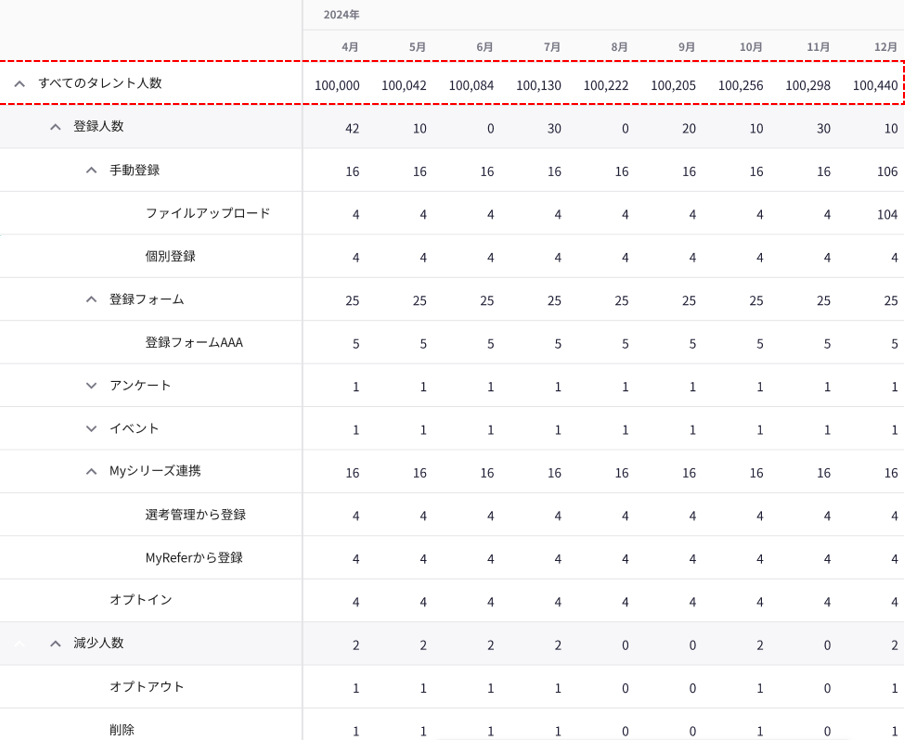
Task: Expand the イベント row
Action: coord(91,428)
